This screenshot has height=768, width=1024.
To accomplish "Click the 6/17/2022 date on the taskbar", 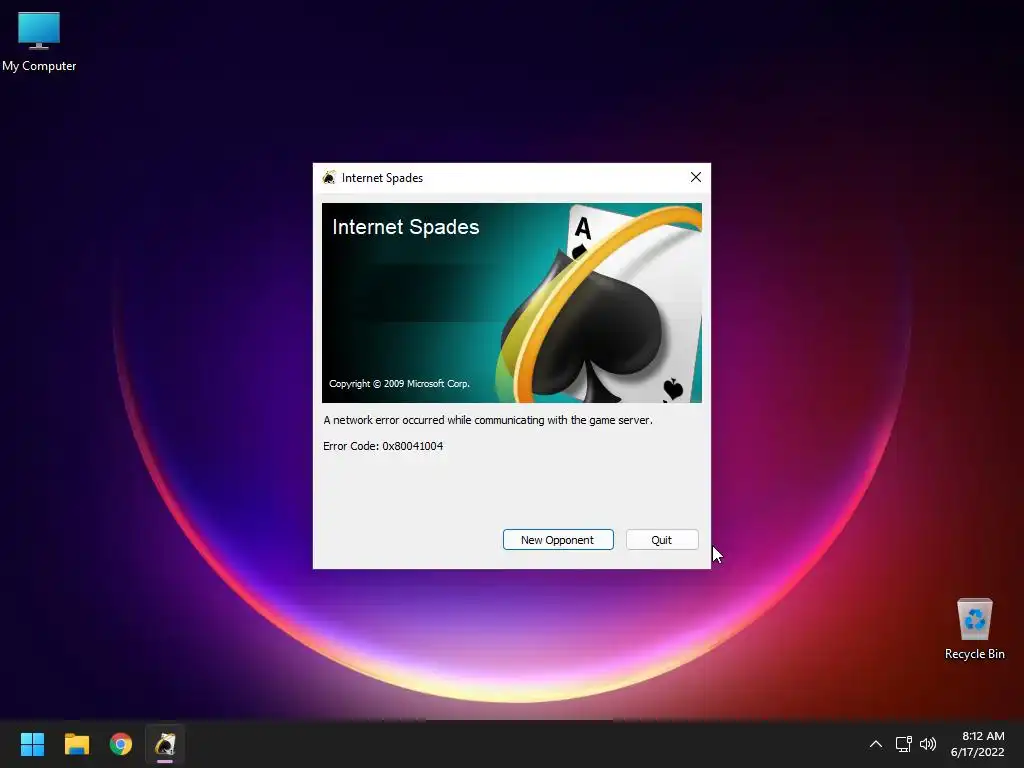I will pos(977,752).
